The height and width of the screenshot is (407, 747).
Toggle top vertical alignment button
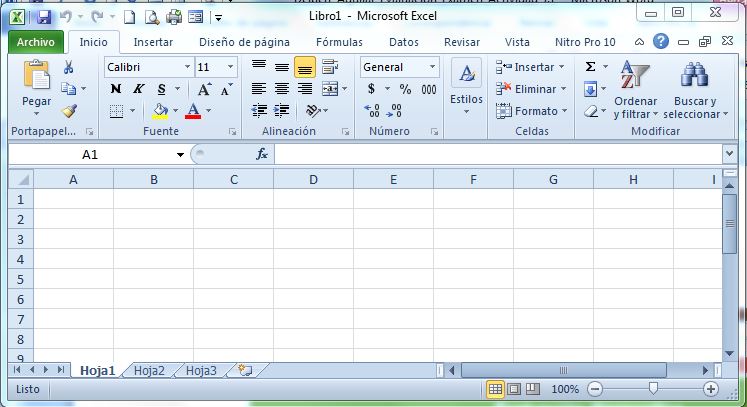259,65
